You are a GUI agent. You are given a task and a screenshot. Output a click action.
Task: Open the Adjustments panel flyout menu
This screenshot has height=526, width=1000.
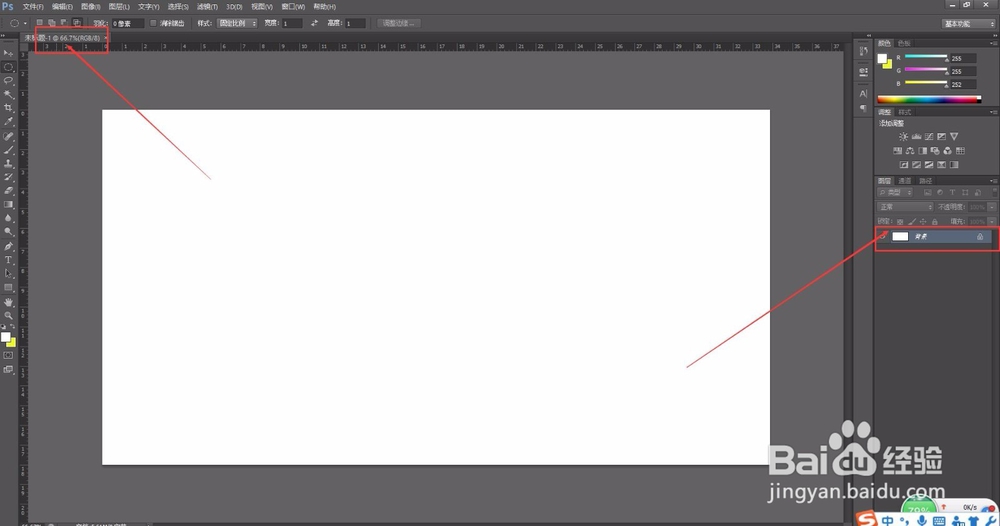point(994,112)
